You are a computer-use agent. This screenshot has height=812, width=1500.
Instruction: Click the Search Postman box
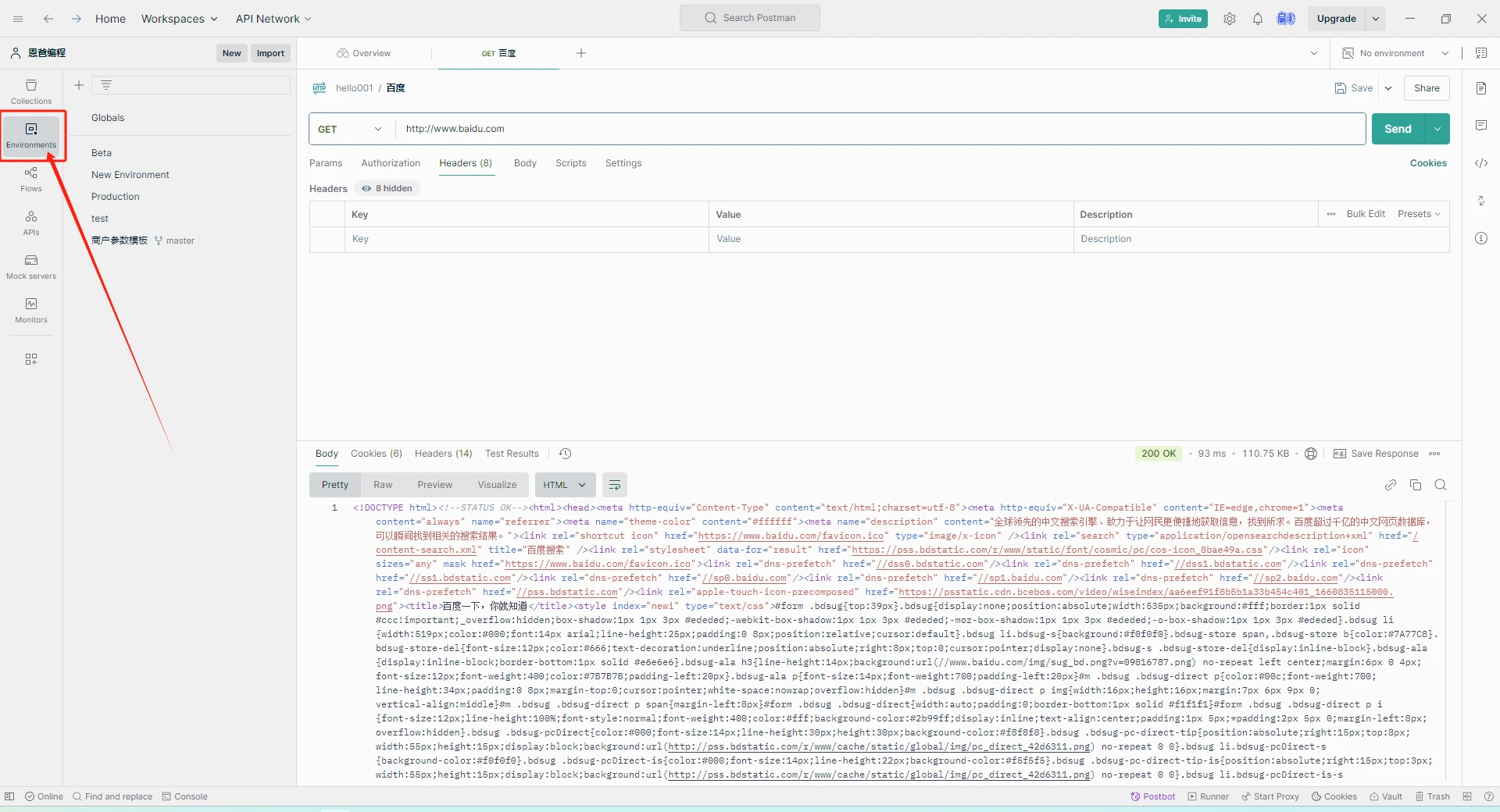(x=750, y=18)
